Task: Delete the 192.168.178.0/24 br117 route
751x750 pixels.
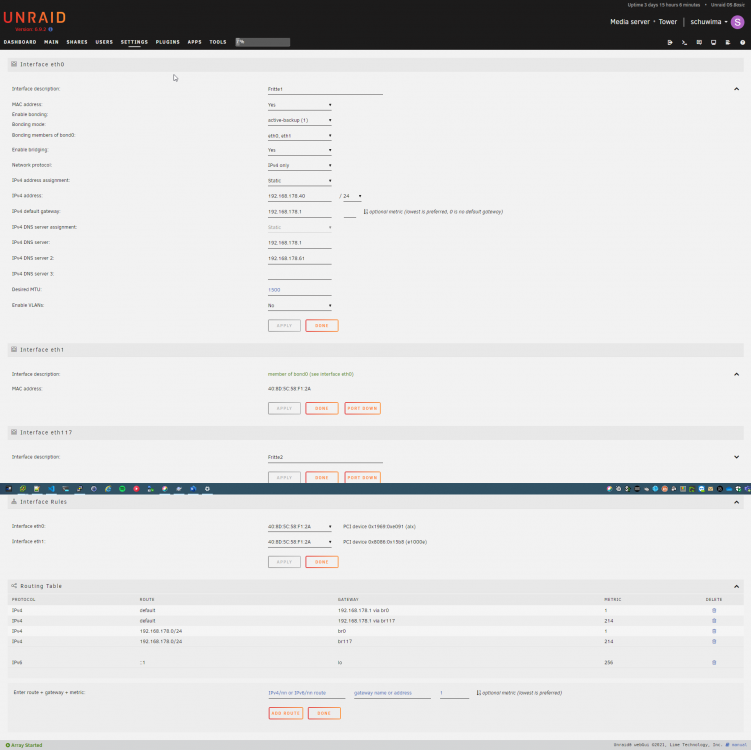Action: [x=714, y=641]
